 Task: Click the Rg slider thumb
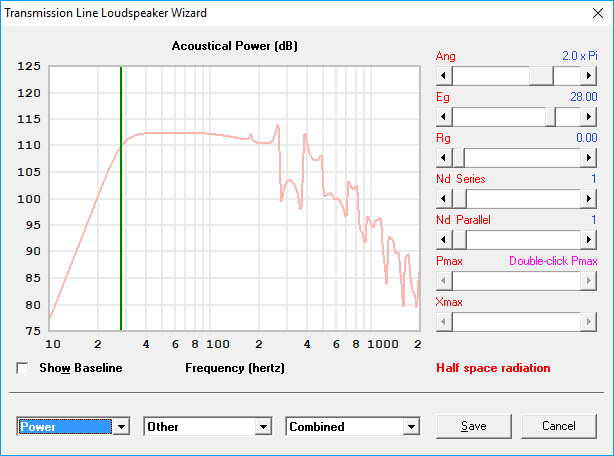click(459, 158)
